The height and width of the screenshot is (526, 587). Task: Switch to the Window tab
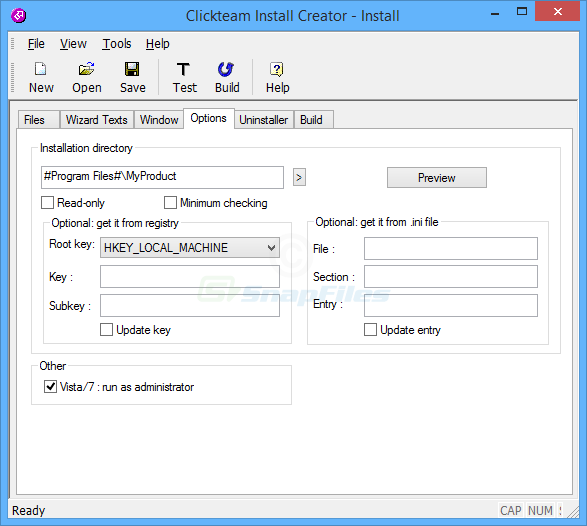pyautogui.click(x=159, y=120)
